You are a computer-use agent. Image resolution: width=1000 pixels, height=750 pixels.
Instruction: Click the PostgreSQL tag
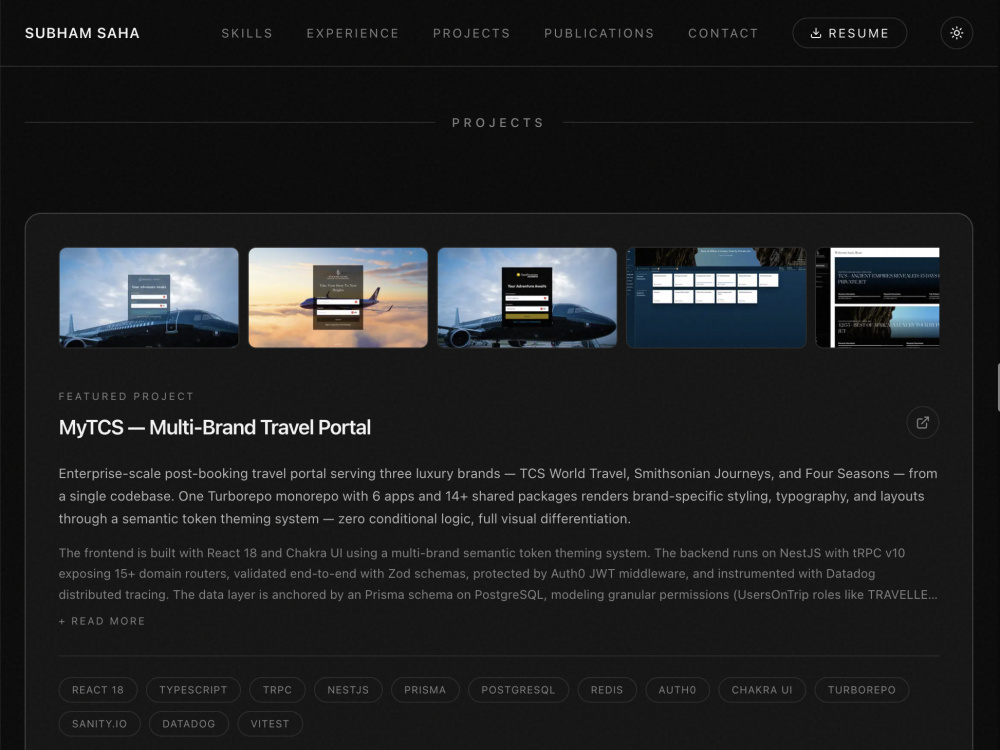pos(518,690)
